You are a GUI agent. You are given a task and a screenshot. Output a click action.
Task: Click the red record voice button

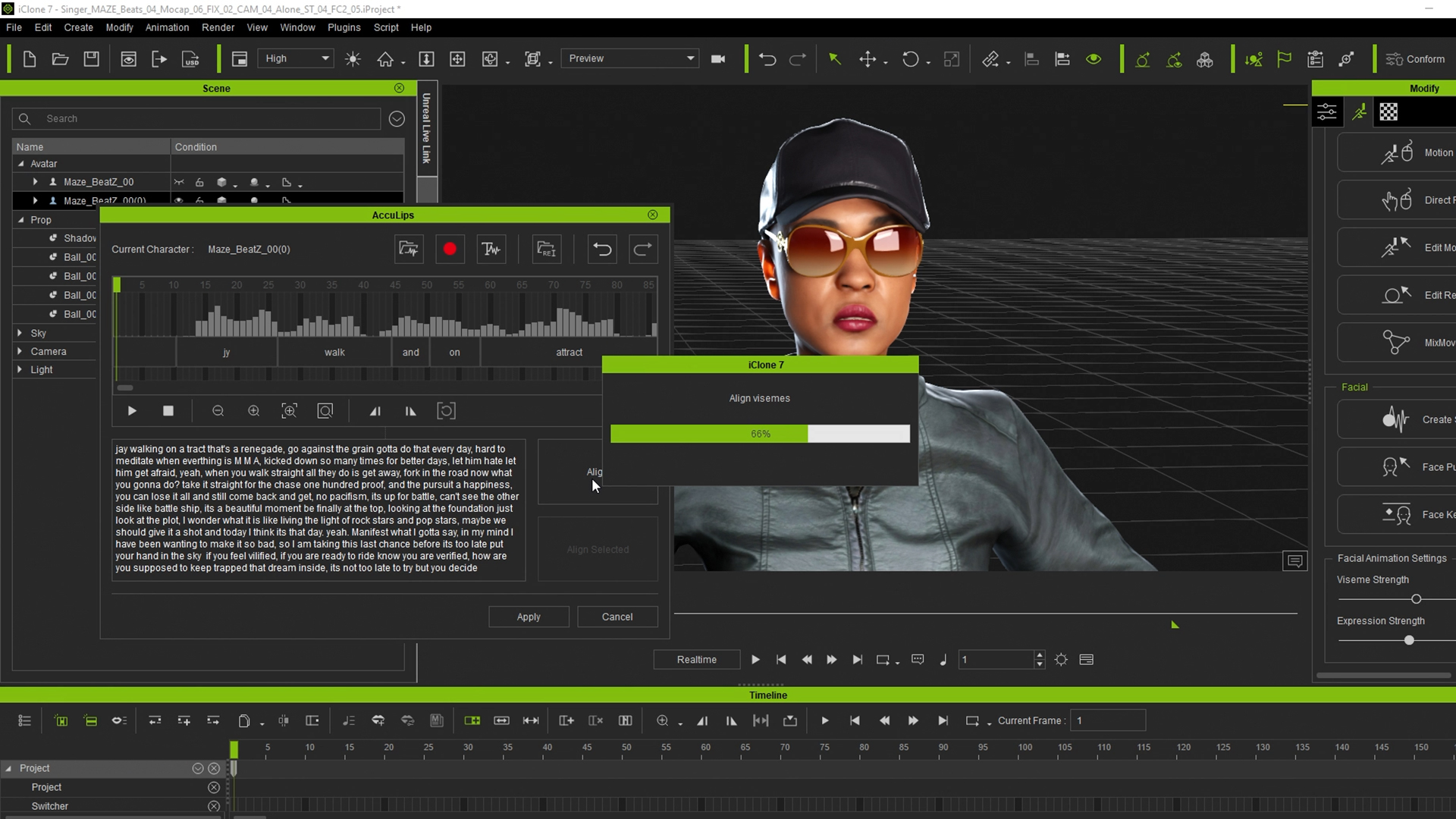450,249
